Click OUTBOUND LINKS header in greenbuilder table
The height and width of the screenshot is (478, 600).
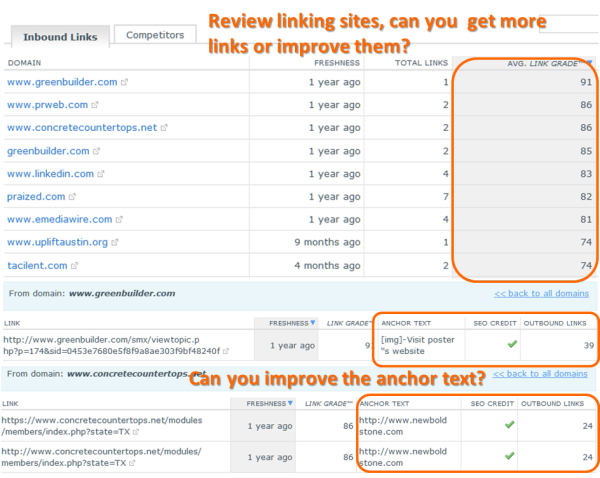click(555, 323)
